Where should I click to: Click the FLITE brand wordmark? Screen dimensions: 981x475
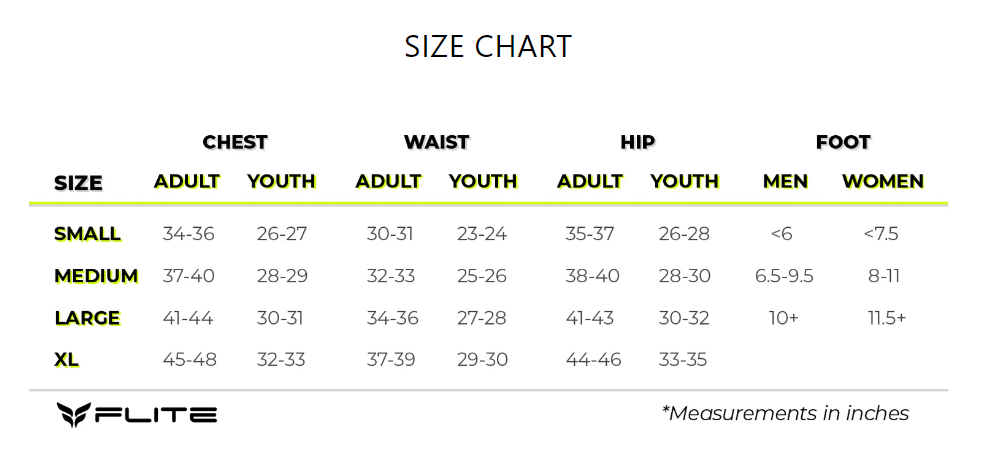(156, 414)
